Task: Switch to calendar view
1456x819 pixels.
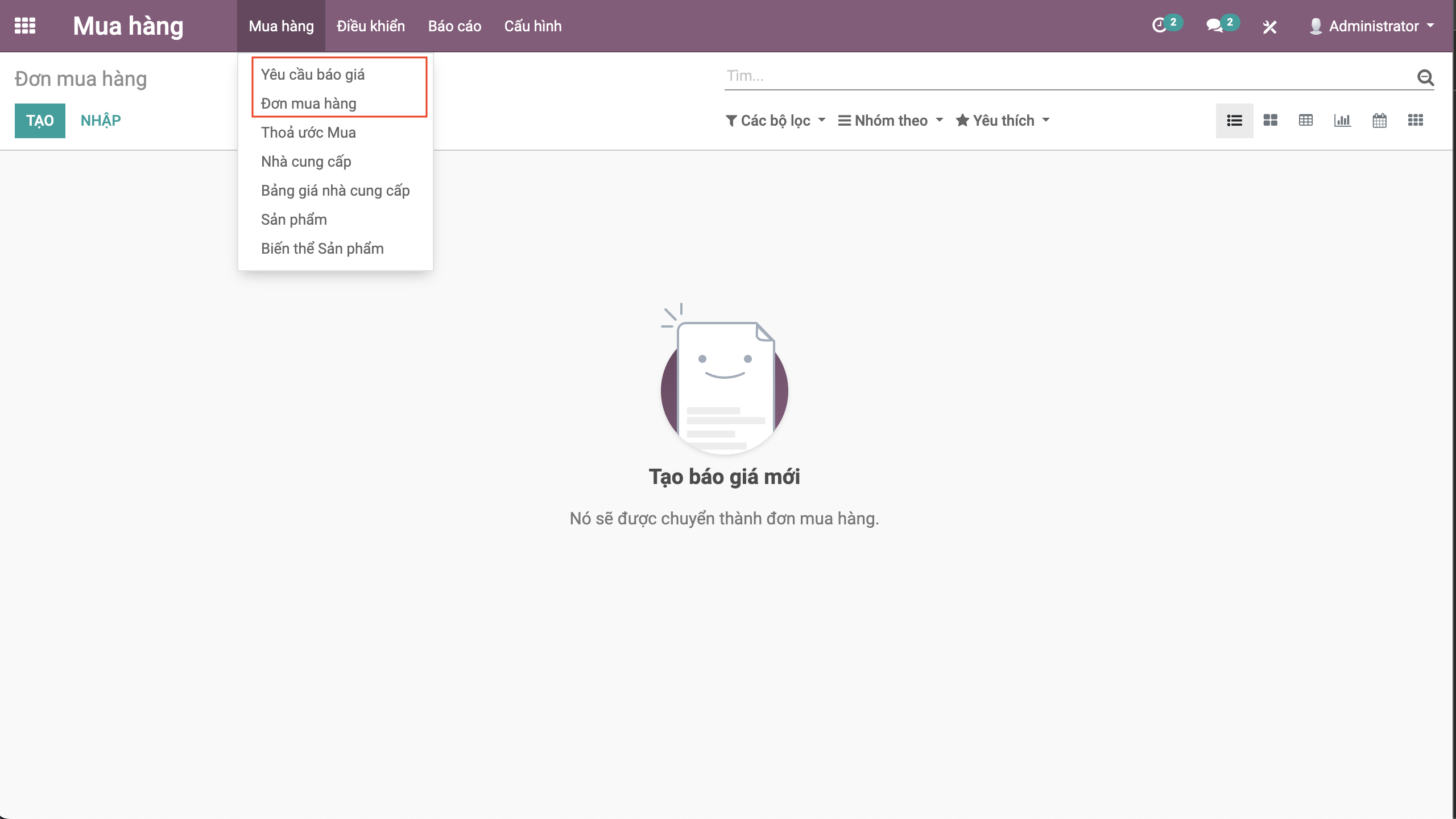Action: 1379,121
